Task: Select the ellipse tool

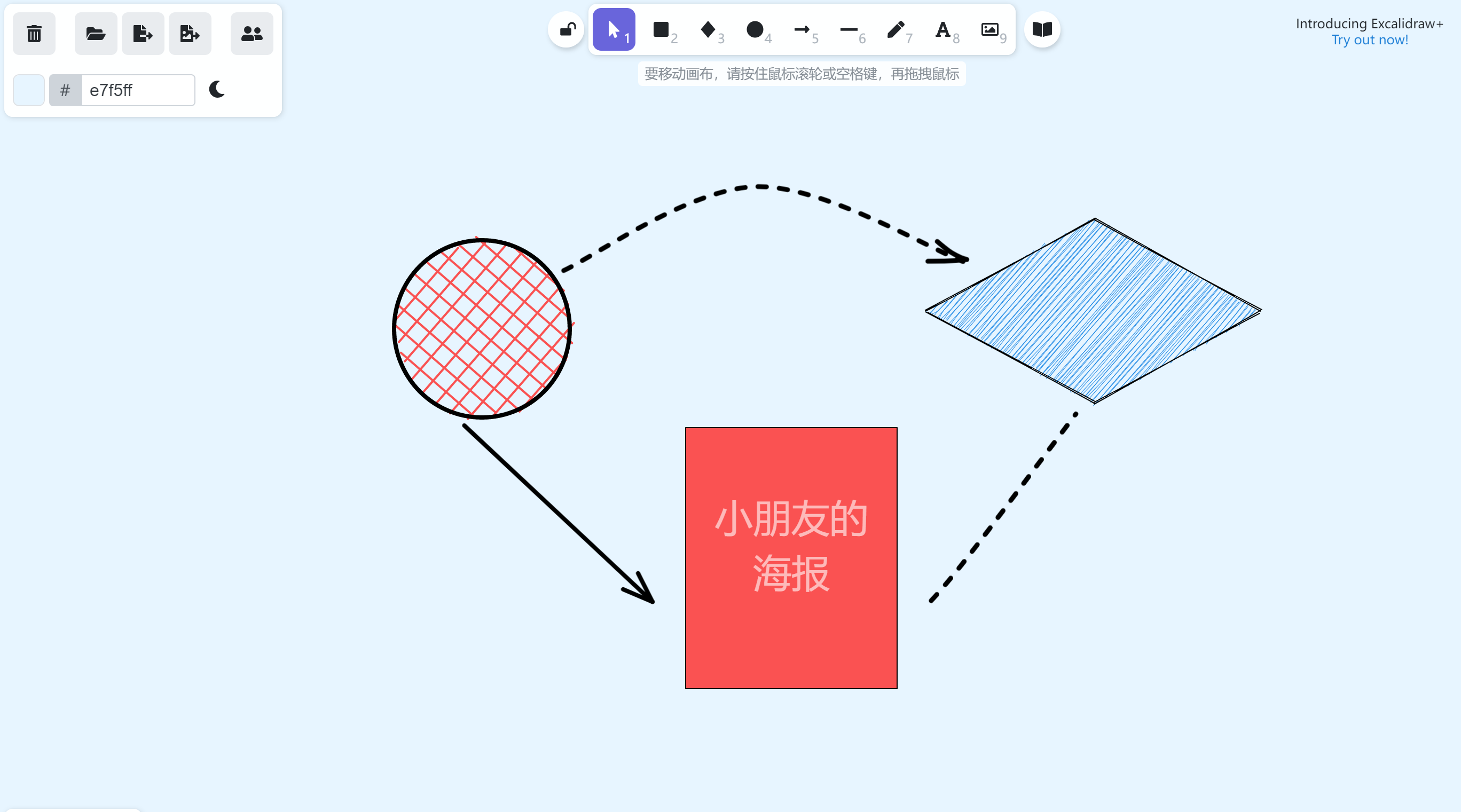Action: pos(755,29)
